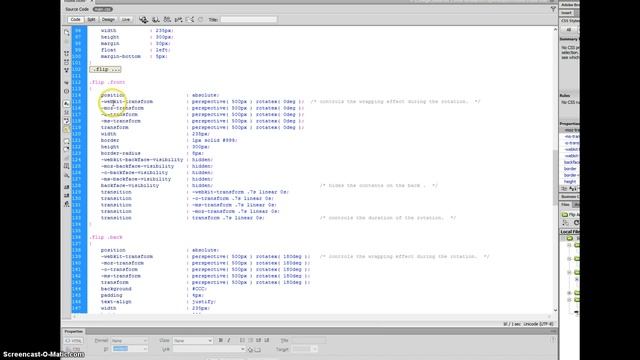Click refresh icon in Files panel
This screenshot has height=360, width=640.
coord(576,223)
